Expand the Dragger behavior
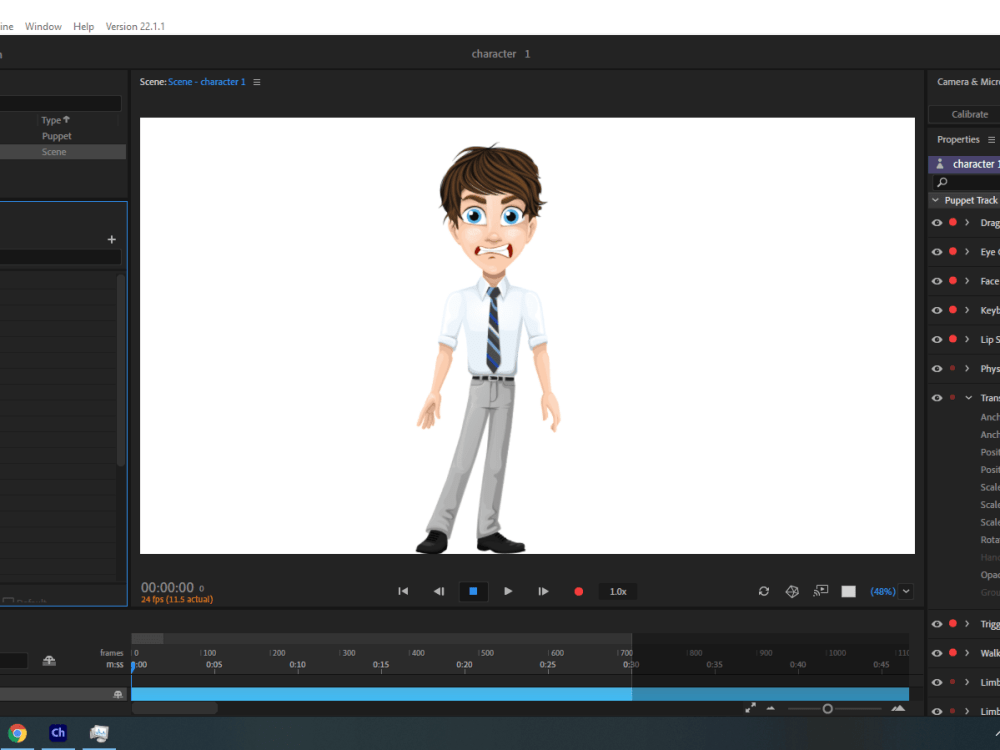This screenshot has height=750, width=1000. pyautogui.click(x=967, y=223)
